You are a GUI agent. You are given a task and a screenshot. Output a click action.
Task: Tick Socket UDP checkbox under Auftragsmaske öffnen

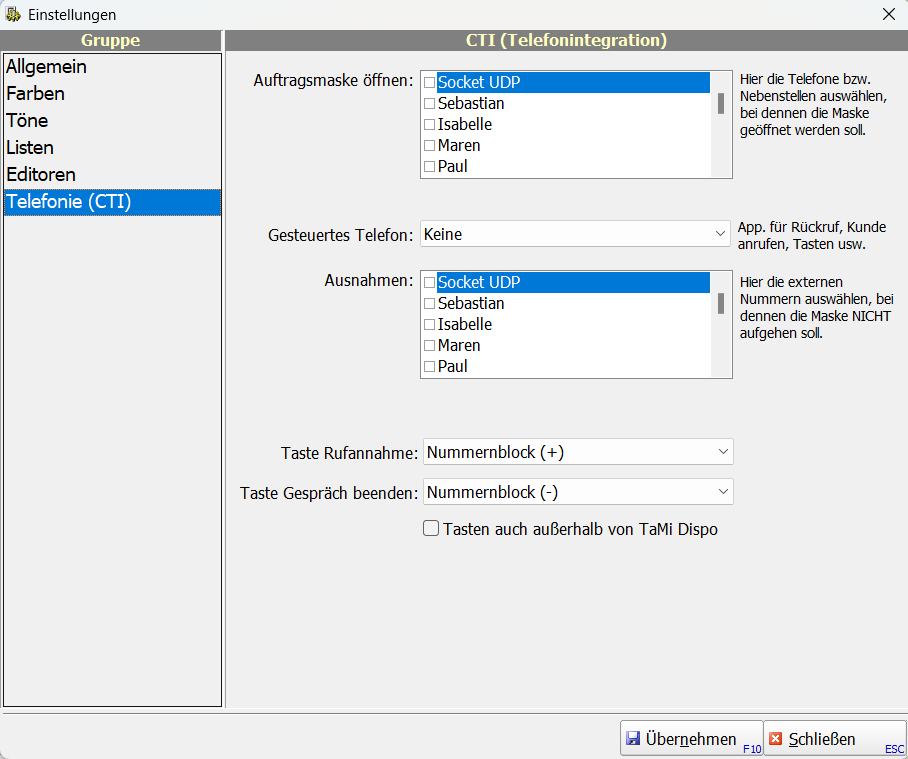pyautogui.click(x=429, y=83)
